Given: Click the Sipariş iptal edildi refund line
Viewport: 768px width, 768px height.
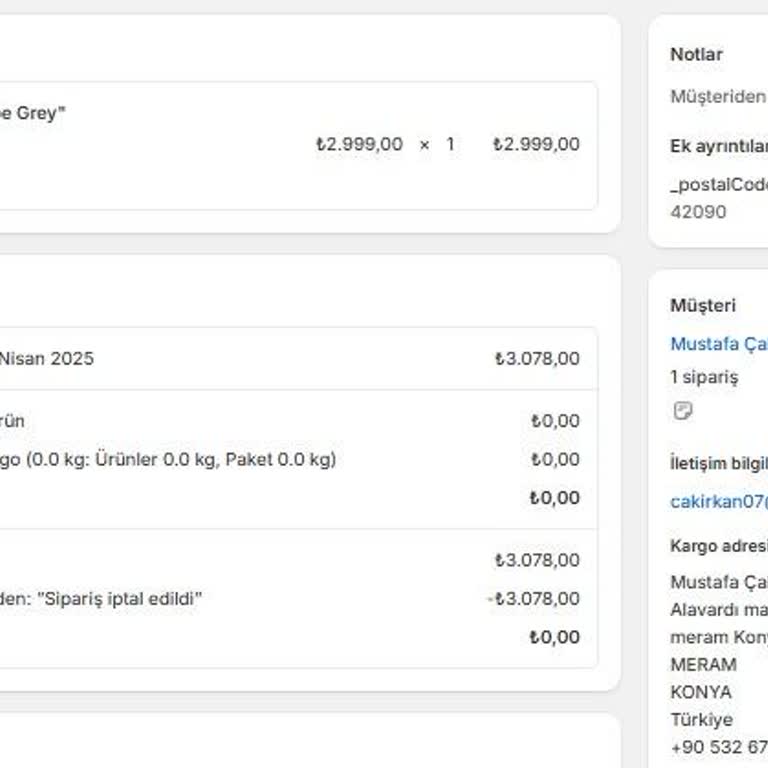Looking at the screenshot, I should [x=101, y=599].
